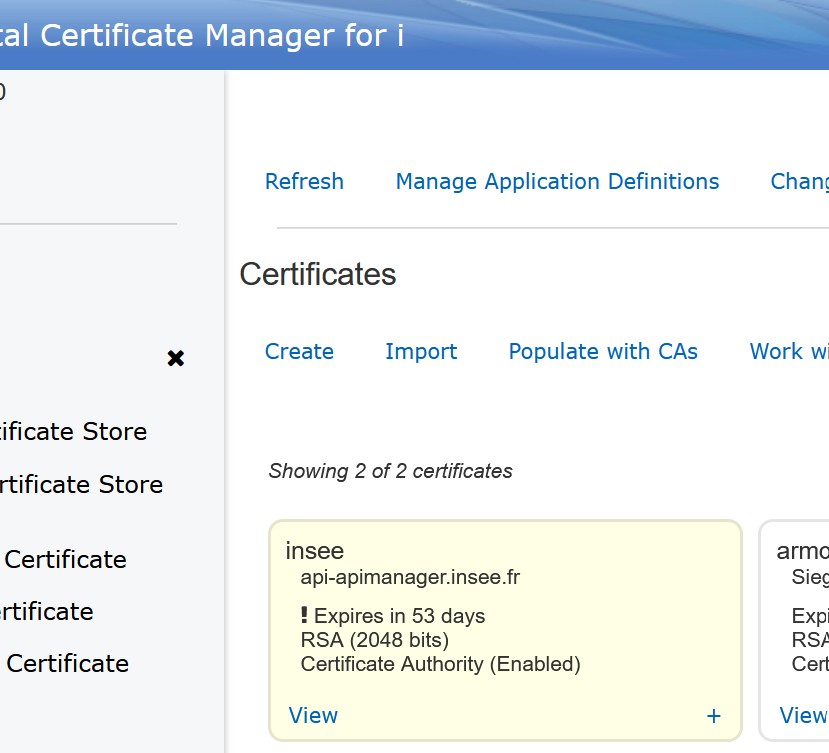Click the 'Expires in 53 days' text
Viewport: 829px width, 753px height.
pyautogui.click(x=399, y=616)
